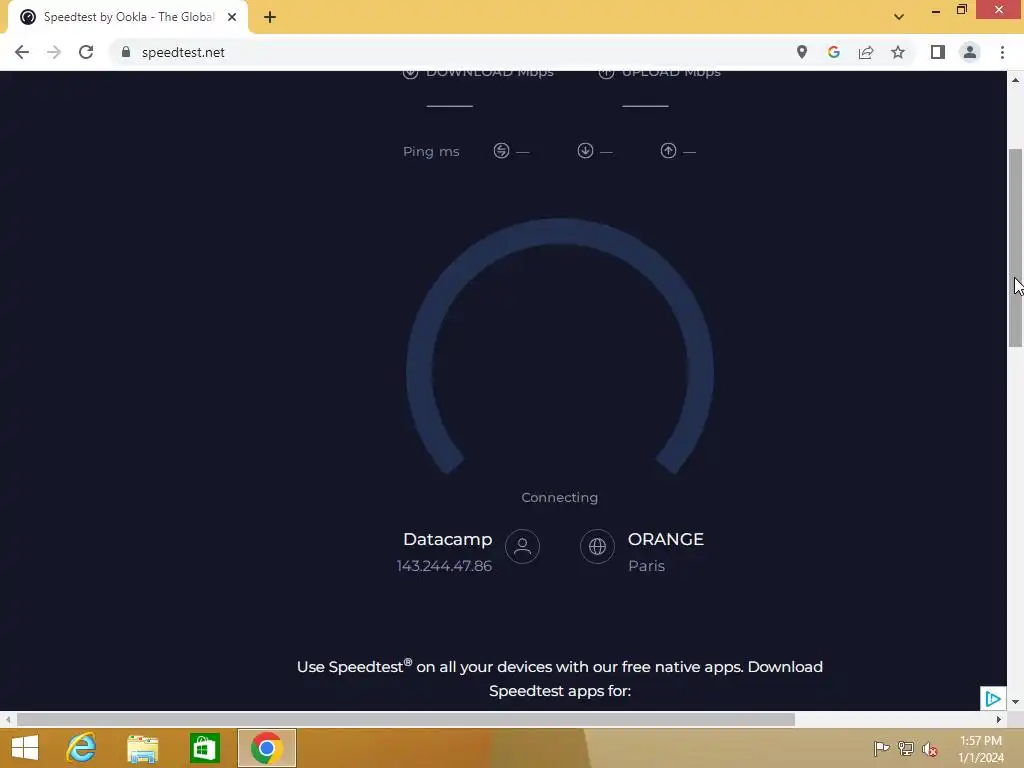Open a new browser tab
Screen dimensions: 1024x768
coord(270,17)
